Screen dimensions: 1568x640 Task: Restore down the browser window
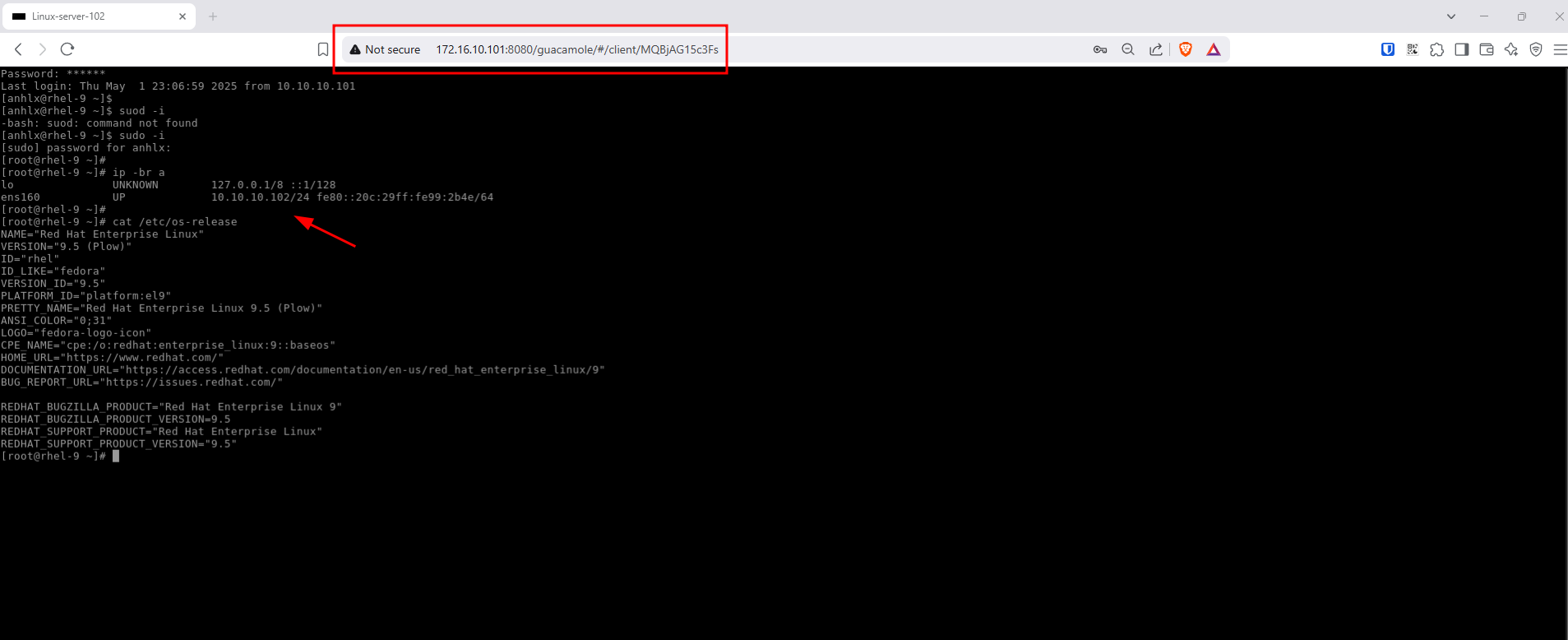(1522, 16)
